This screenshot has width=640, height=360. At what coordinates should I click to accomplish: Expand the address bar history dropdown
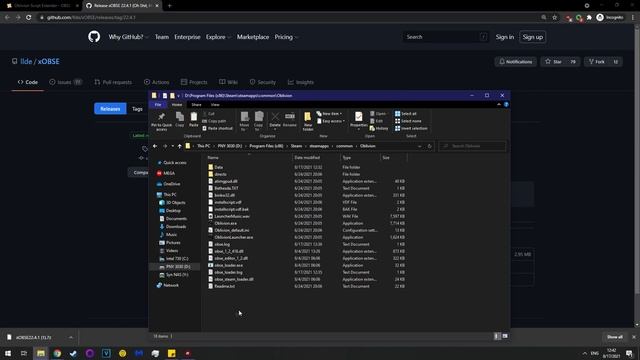click(420, 146)
